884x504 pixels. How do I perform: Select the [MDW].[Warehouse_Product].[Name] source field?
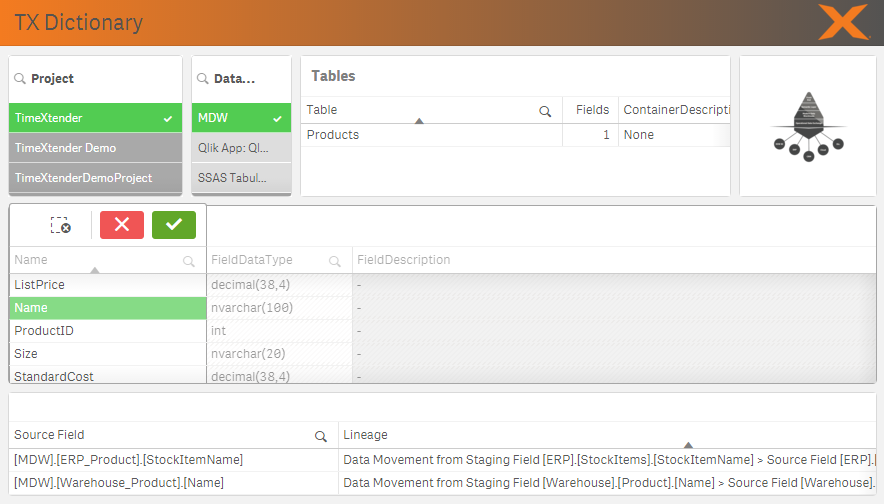(174, 483)
